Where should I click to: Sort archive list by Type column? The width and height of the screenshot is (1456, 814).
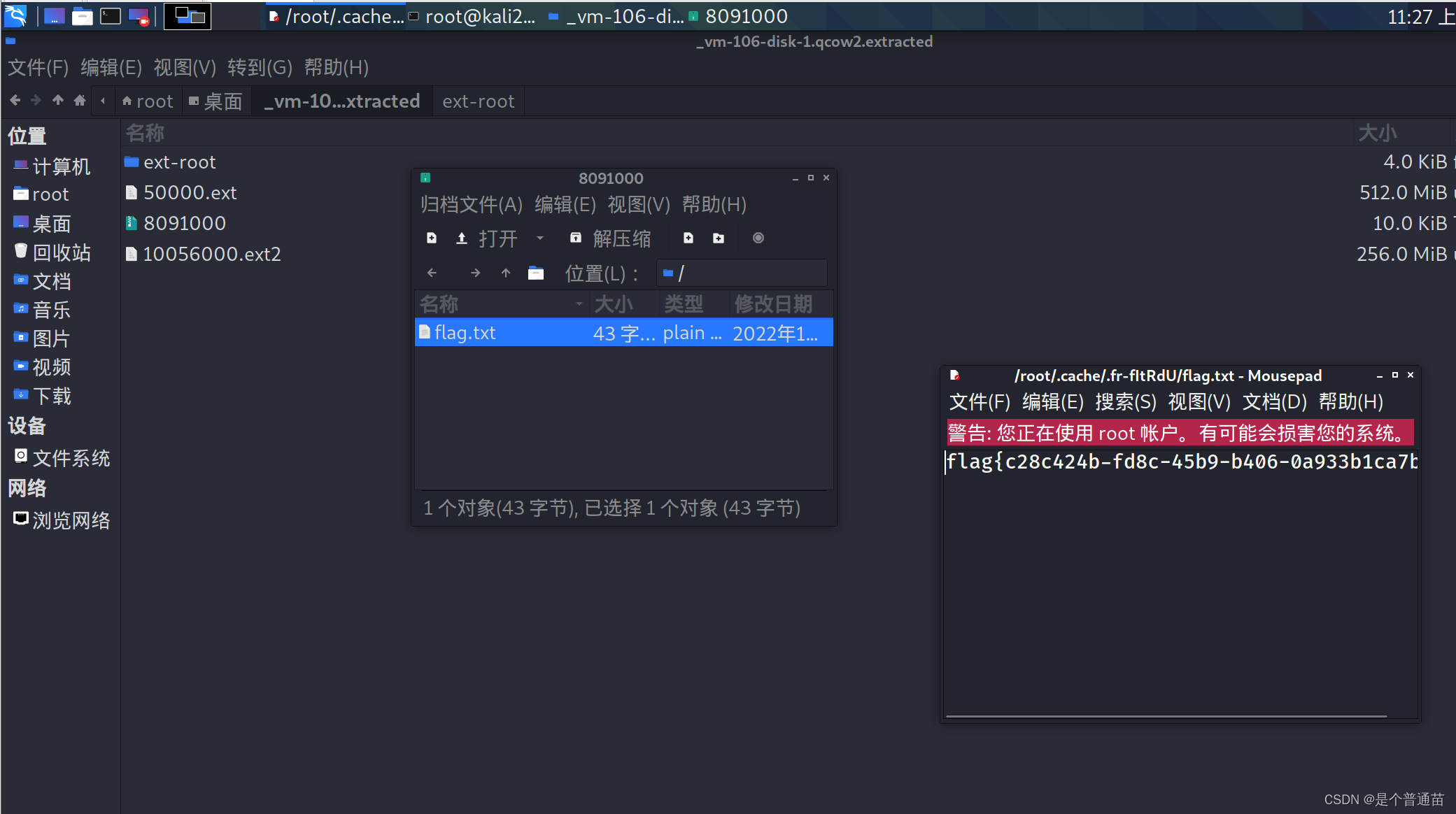pos(693,304)
